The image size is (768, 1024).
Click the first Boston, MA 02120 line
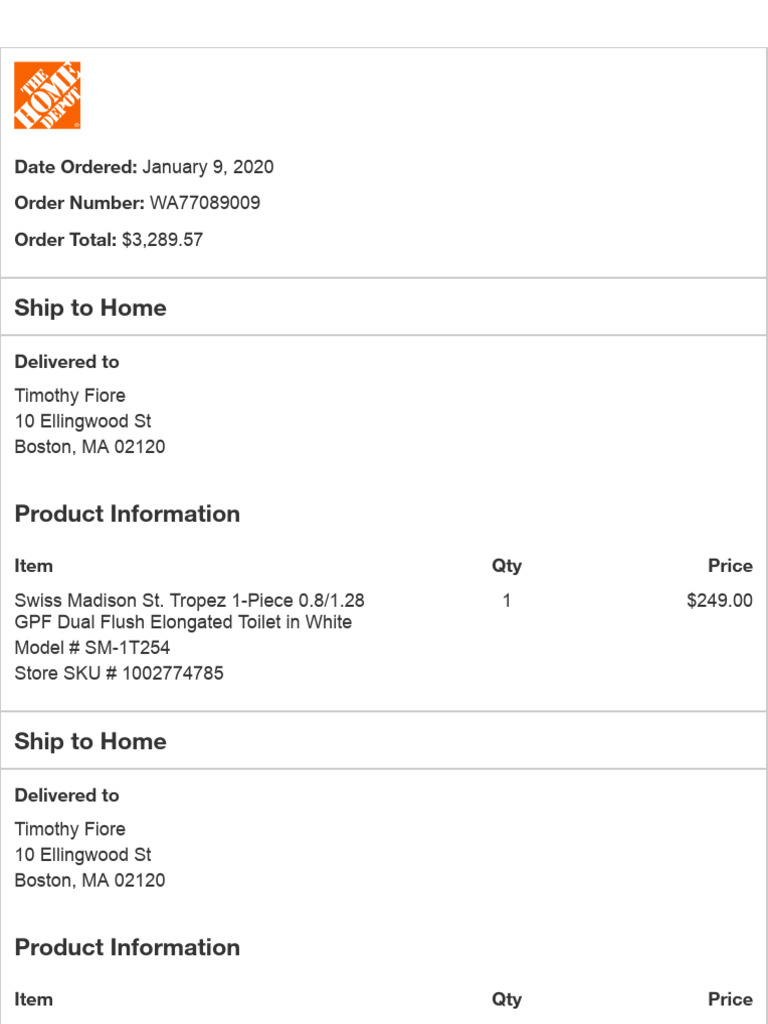tap(90, 447)
